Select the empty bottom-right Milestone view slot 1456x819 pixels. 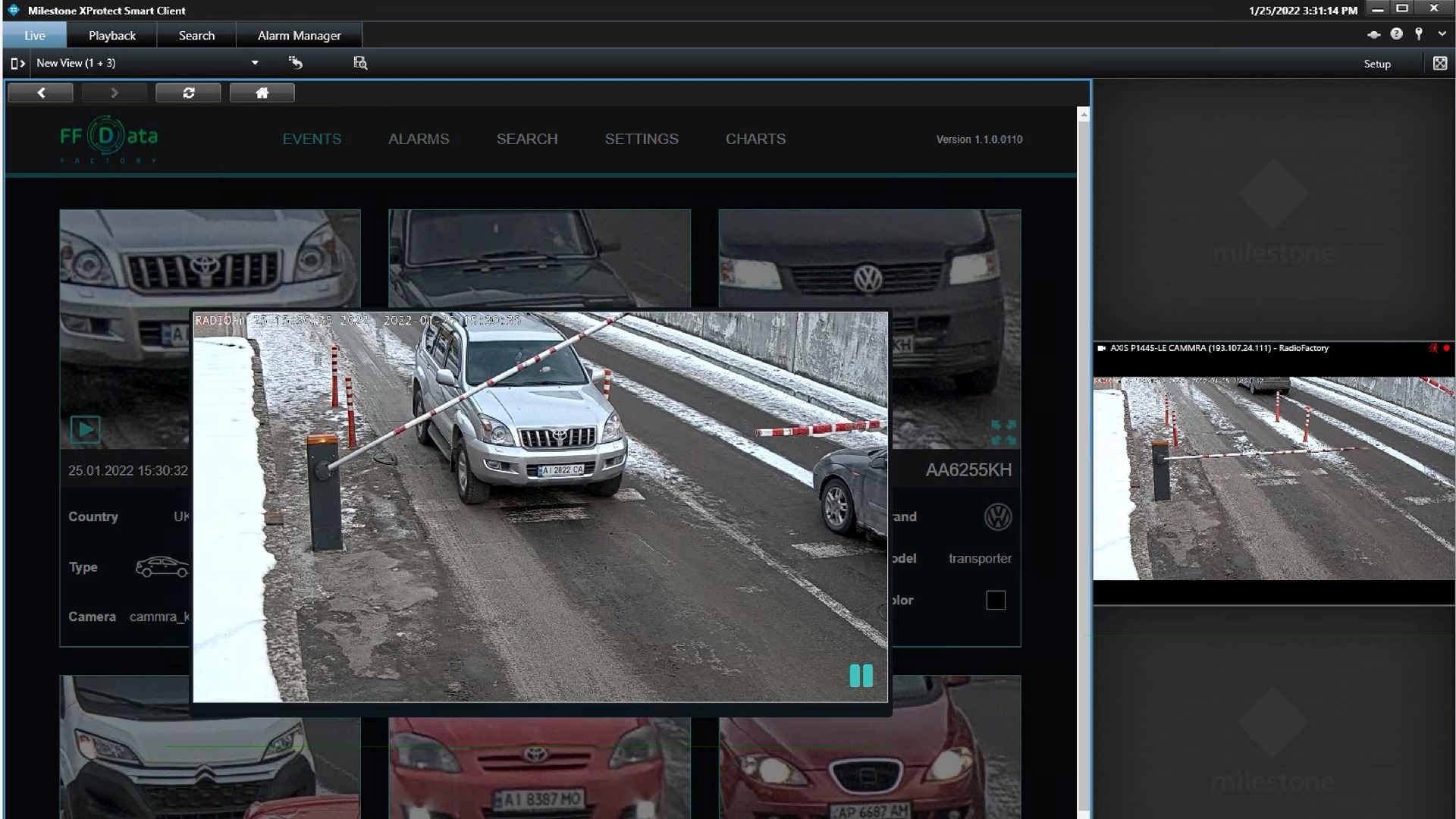1274,713
